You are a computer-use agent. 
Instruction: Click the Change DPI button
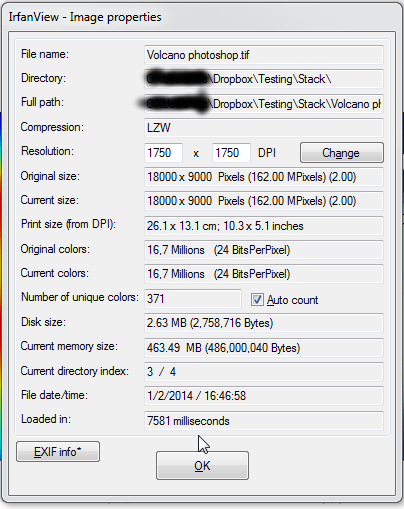(x=342, y=153)
